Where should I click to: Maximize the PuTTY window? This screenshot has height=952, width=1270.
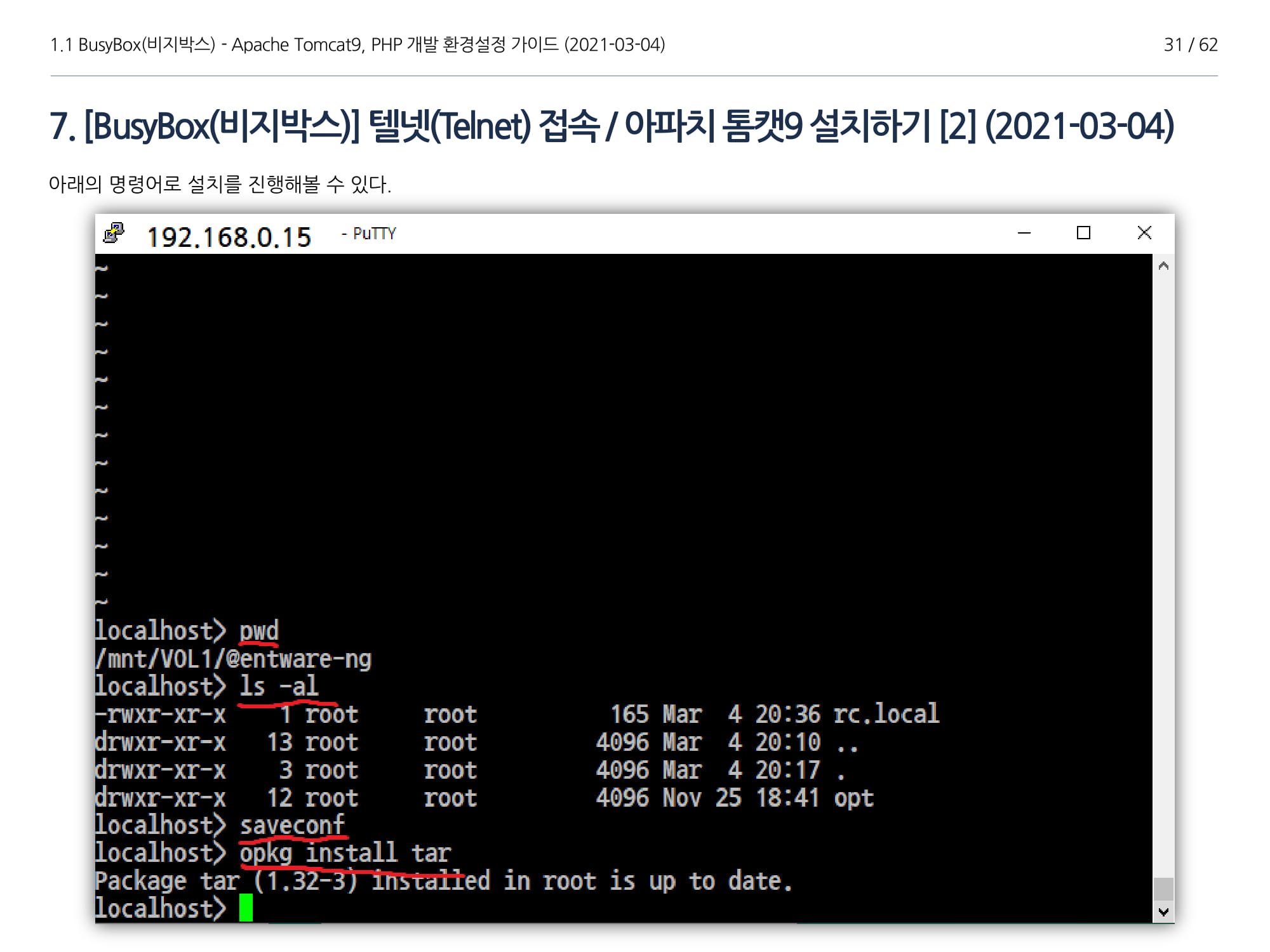[x=1083, y=234]
